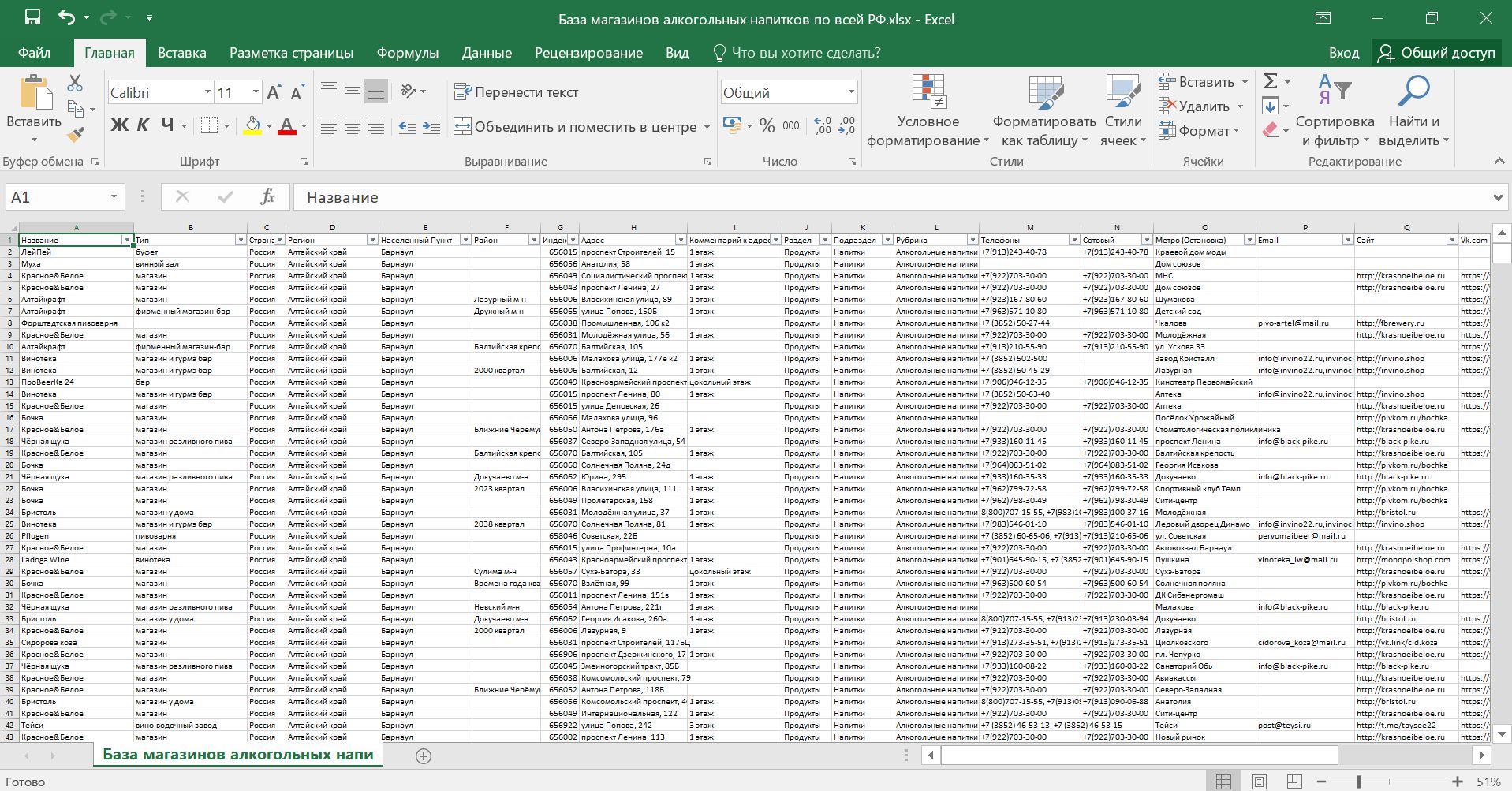The height and width of the screenshot is (791, 1512).
Task: Click the Increase Font Size icon
Action: point(274,92)
